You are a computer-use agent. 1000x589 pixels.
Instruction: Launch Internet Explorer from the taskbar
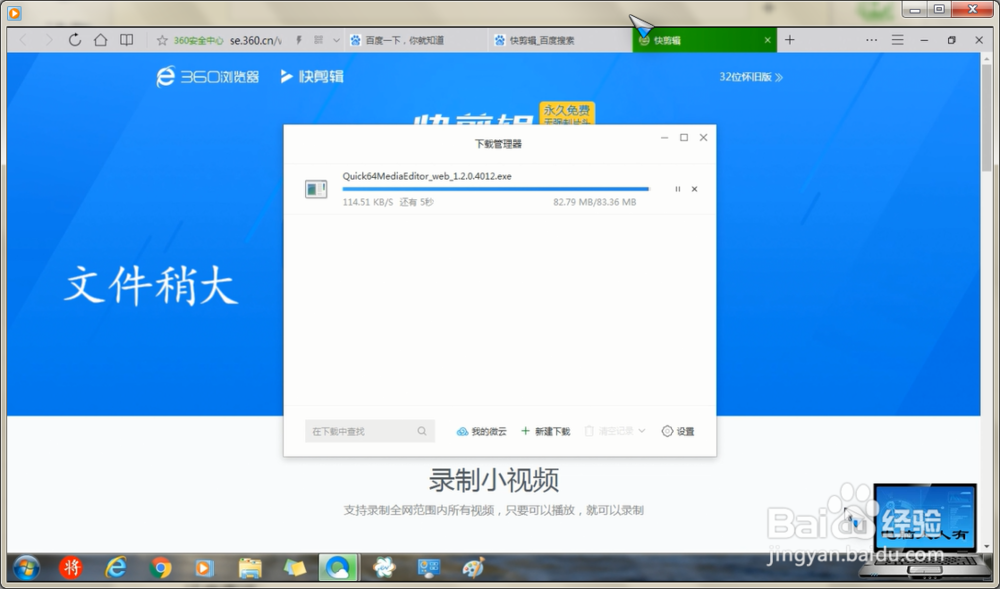(115, 567)
